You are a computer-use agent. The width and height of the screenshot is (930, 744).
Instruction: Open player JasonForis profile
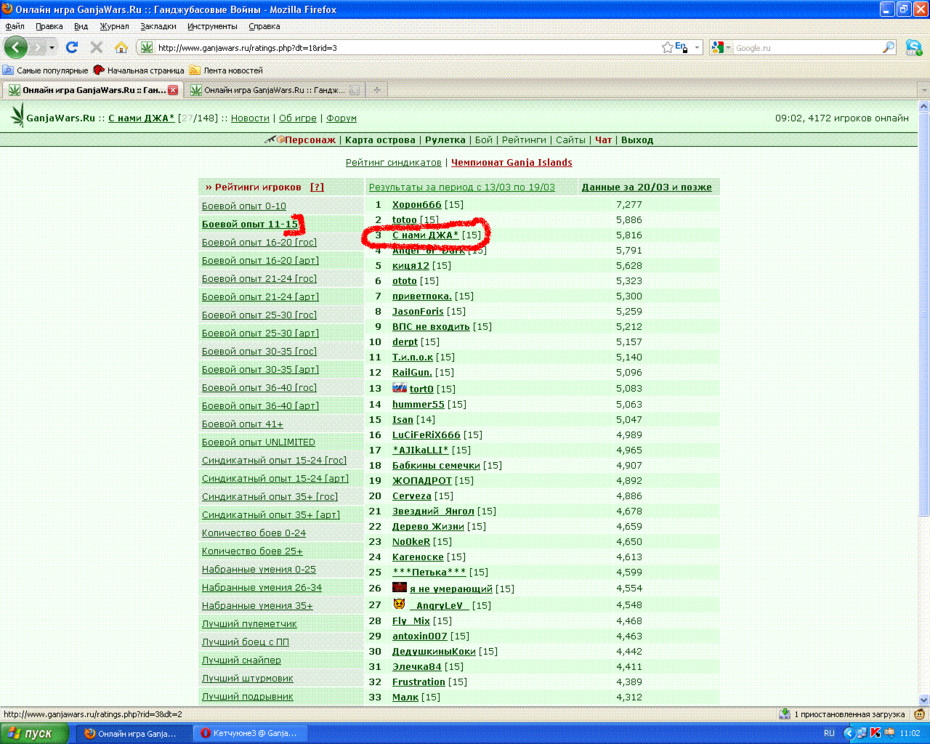pos(418,311)
